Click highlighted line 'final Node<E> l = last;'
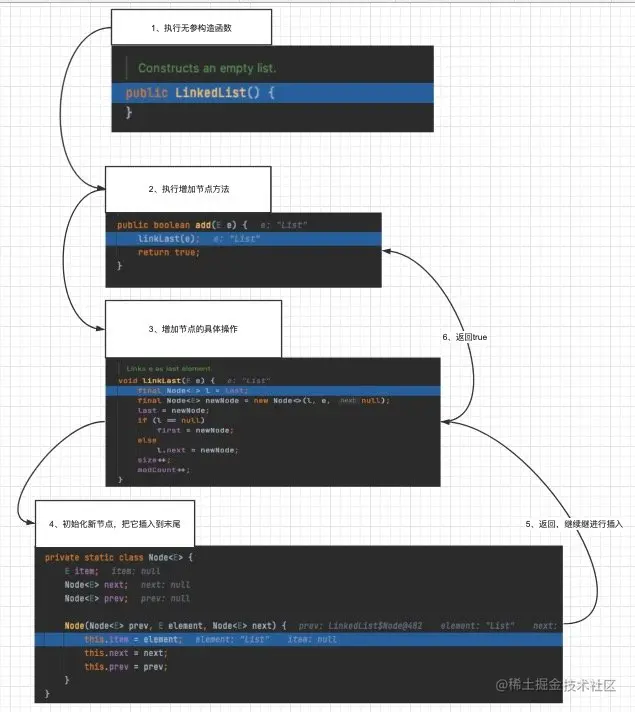This screenshot has width=635, height=712. point(273,391)
